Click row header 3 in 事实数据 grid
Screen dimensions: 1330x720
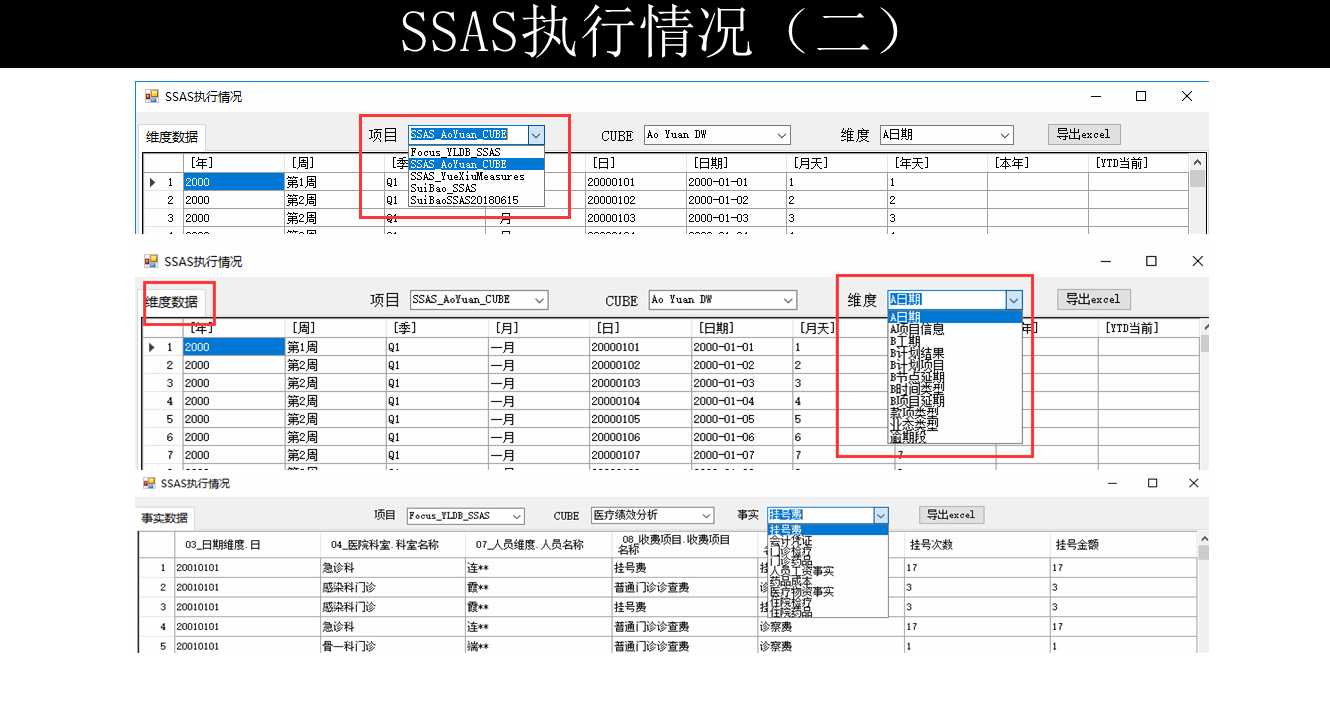[156, 607]
